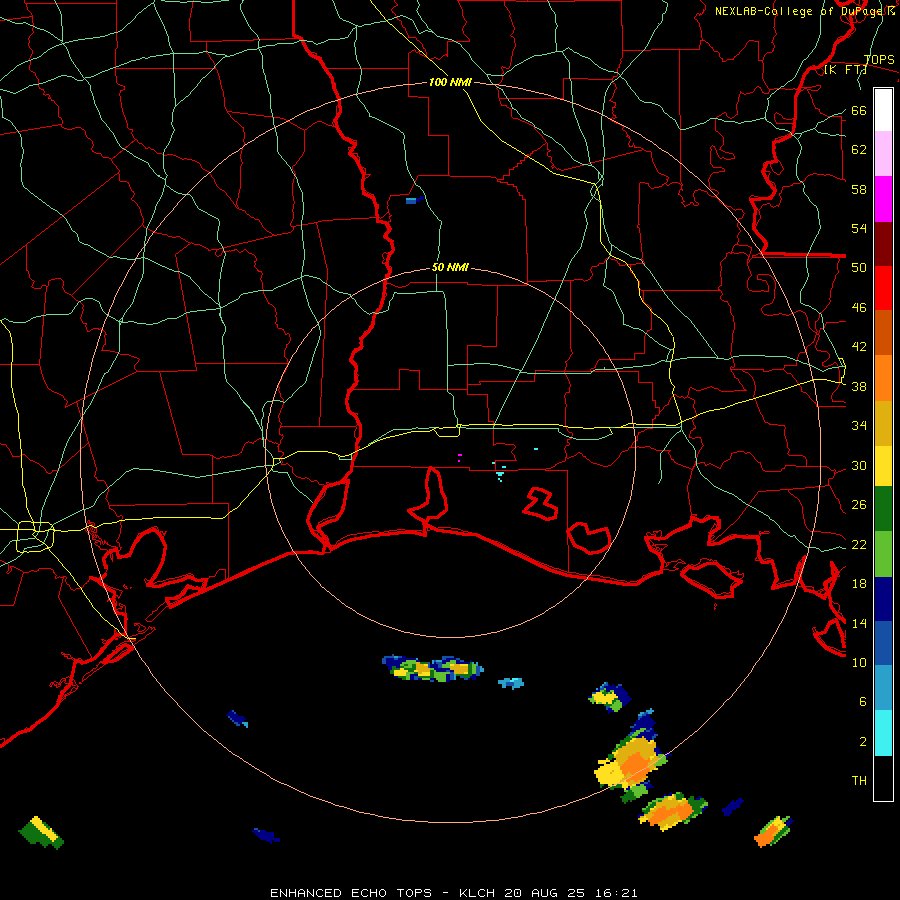Viewport: 900px width, 900px height.
Task: Click the 50 NMI range ring label
Action: click(450, 267)
